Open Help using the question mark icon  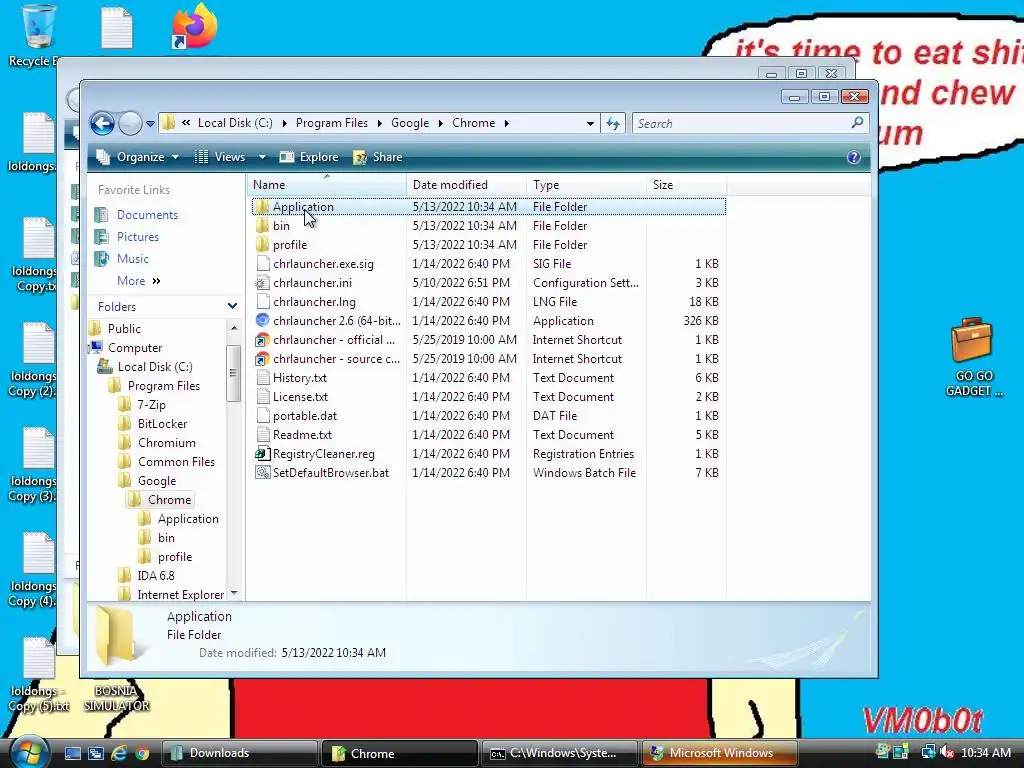click(854, 157)
